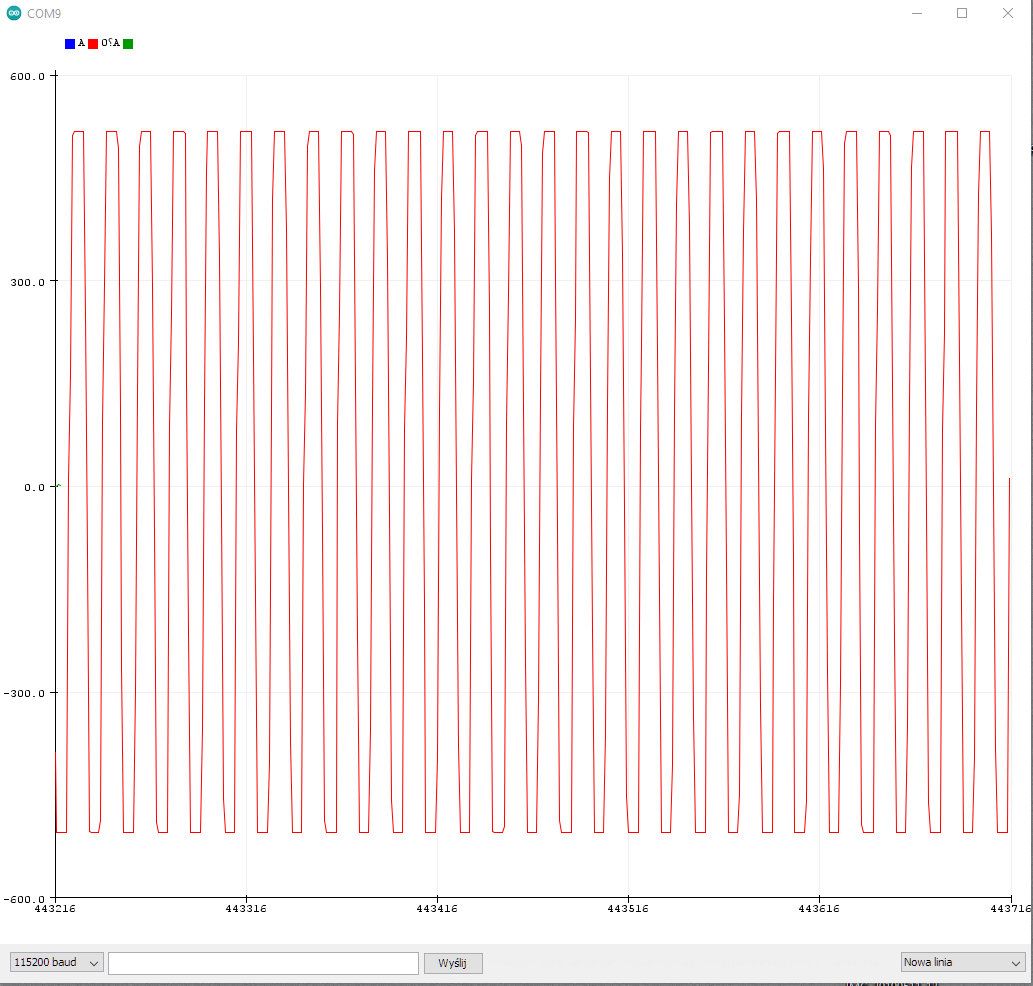Click the 443516 x-axis label
Screen dimensions: 1033x986
(628, 908)
